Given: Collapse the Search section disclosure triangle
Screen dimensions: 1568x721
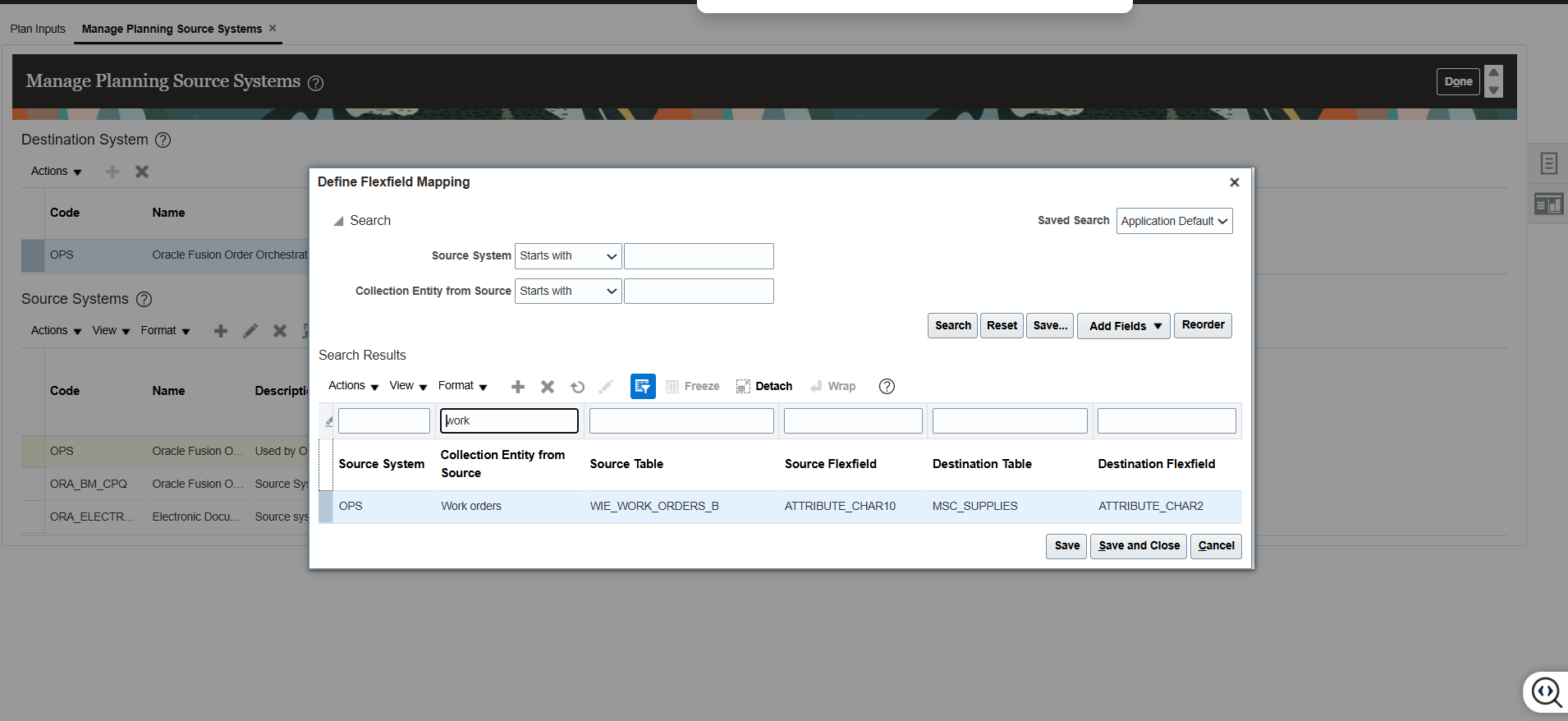Looking at the screenshot, I should click(338, 221).
